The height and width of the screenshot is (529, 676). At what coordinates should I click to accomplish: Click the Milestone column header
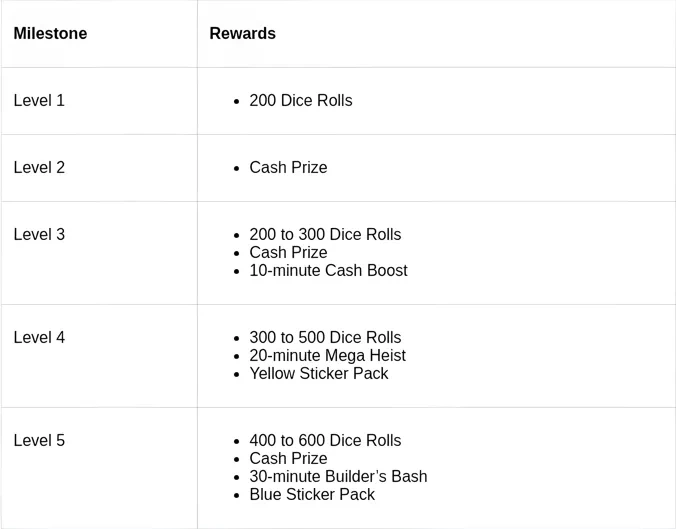coord(50,34)
